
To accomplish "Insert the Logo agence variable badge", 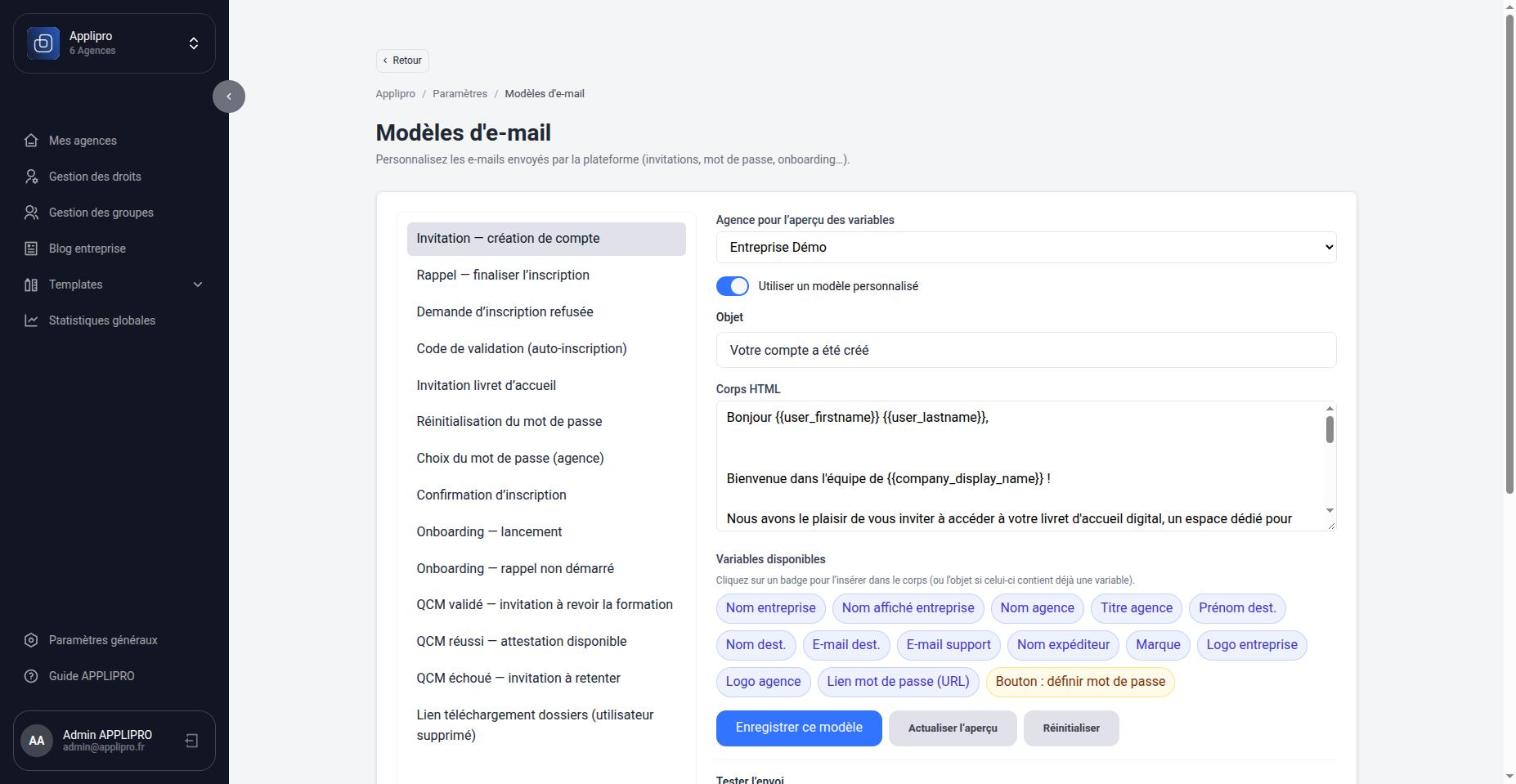I will pyautogui.click(x=763, y=682).
